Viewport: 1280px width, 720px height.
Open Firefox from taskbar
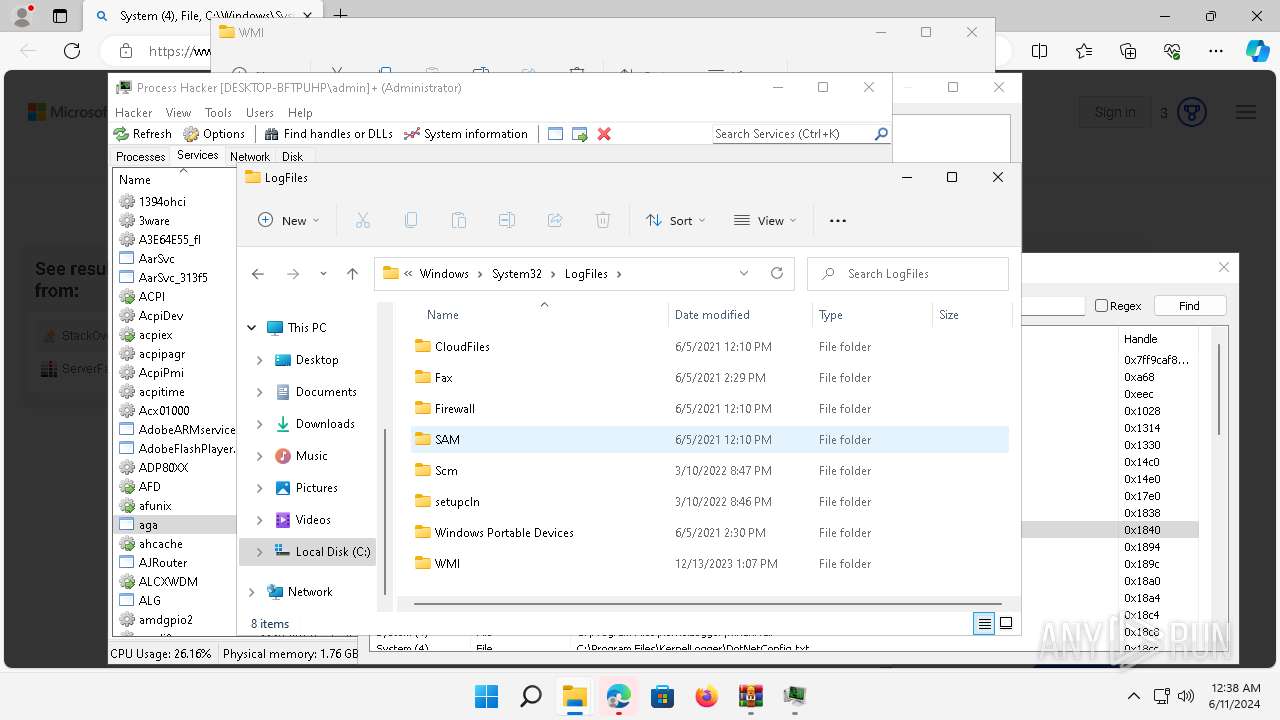pyautogui.click(x=706, y=696)
